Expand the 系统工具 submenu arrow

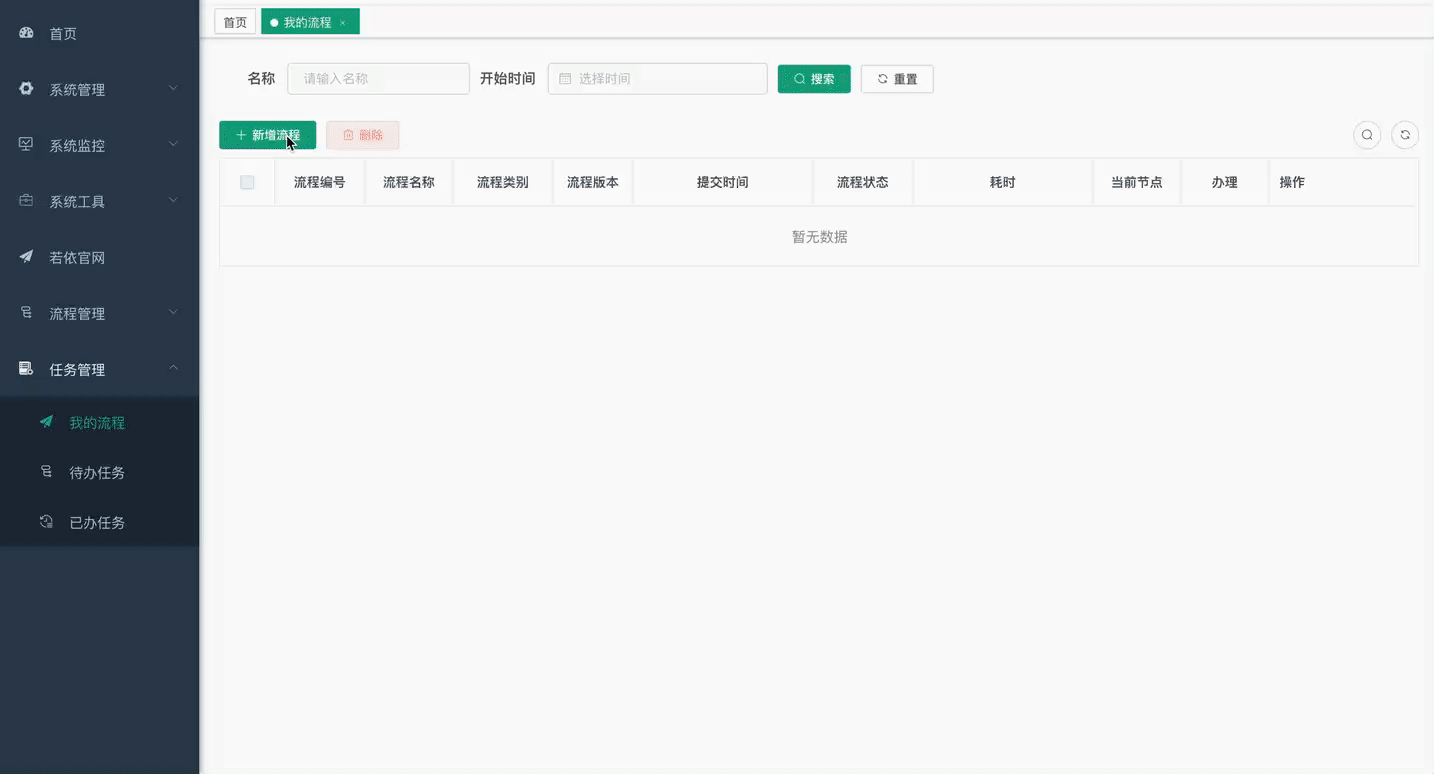tap(173, 200)
